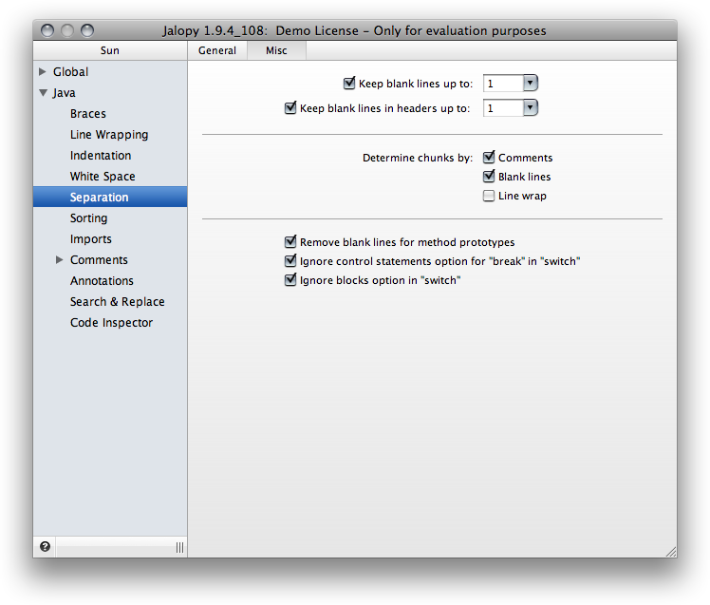Click the window resize grip corner
This screenshot has width=710, height=605.
672,552
